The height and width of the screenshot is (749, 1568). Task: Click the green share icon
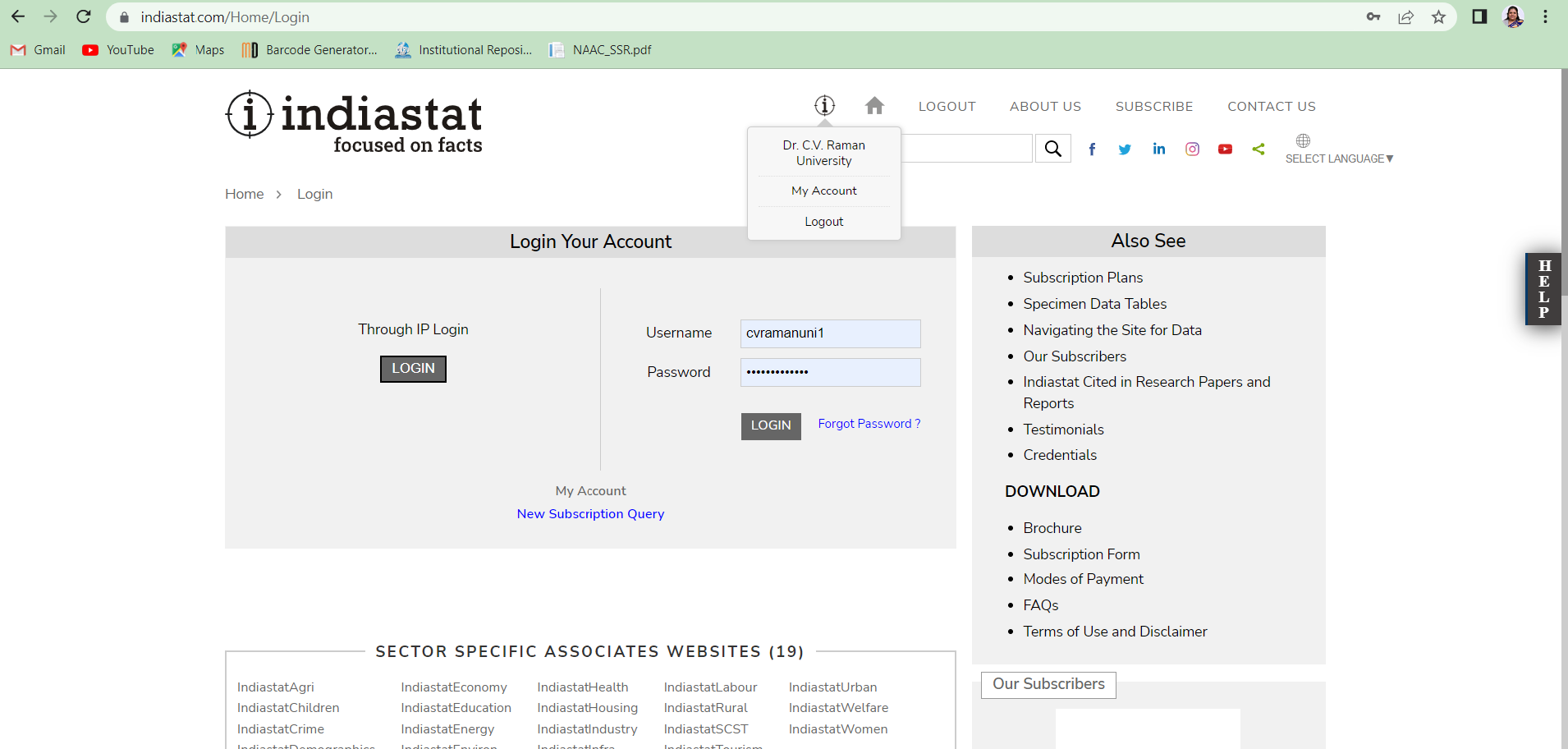tap(1259, 149)
